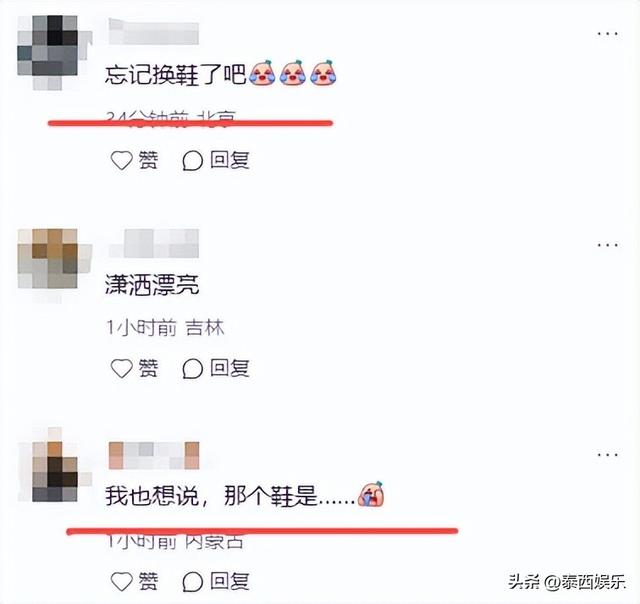
Task: Open the more options dots on third comment
Action: click(607, 454)
